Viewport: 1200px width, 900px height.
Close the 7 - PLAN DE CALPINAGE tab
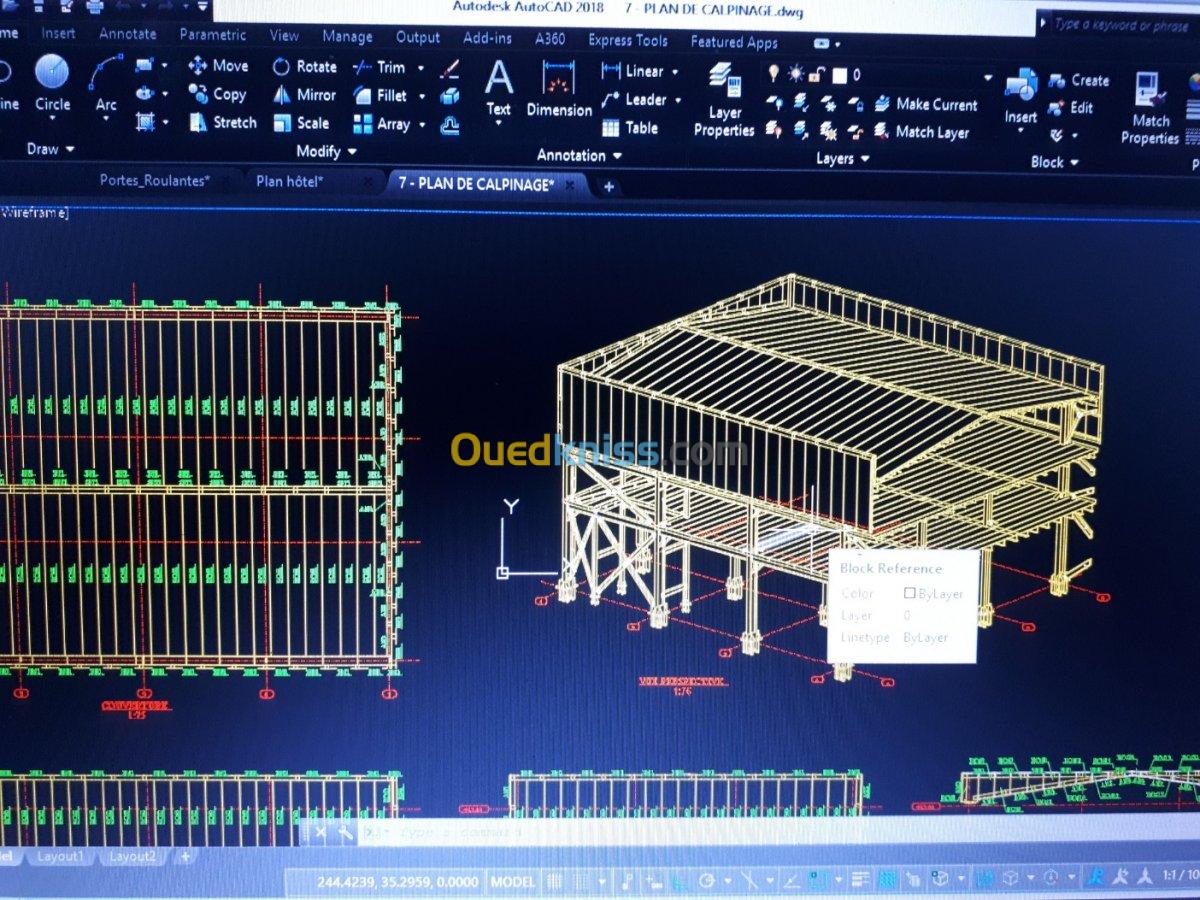tap(570, 185)
